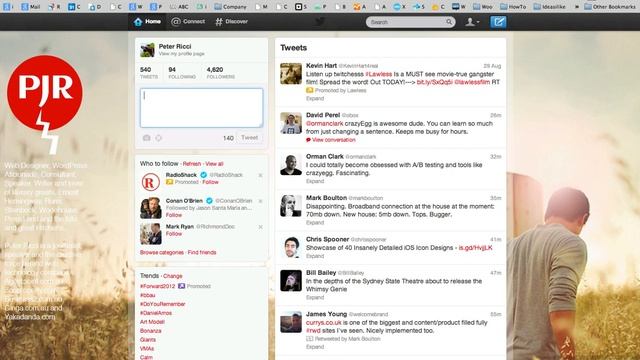The height and width of the screenshot is (360, 640).
Task: Click the add location icon
Action: click(158, 138)
